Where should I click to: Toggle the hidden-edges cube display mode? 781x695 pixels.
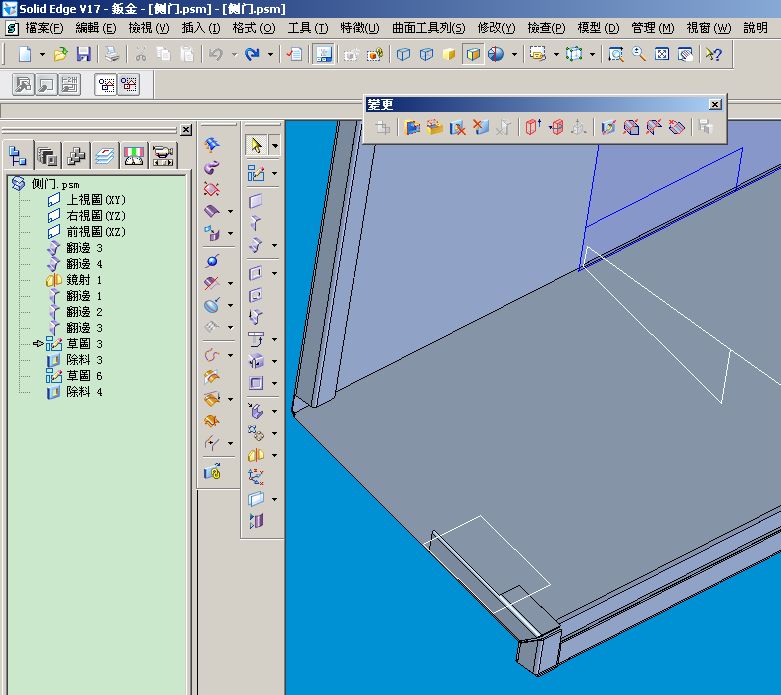click(x=426, y=54)
